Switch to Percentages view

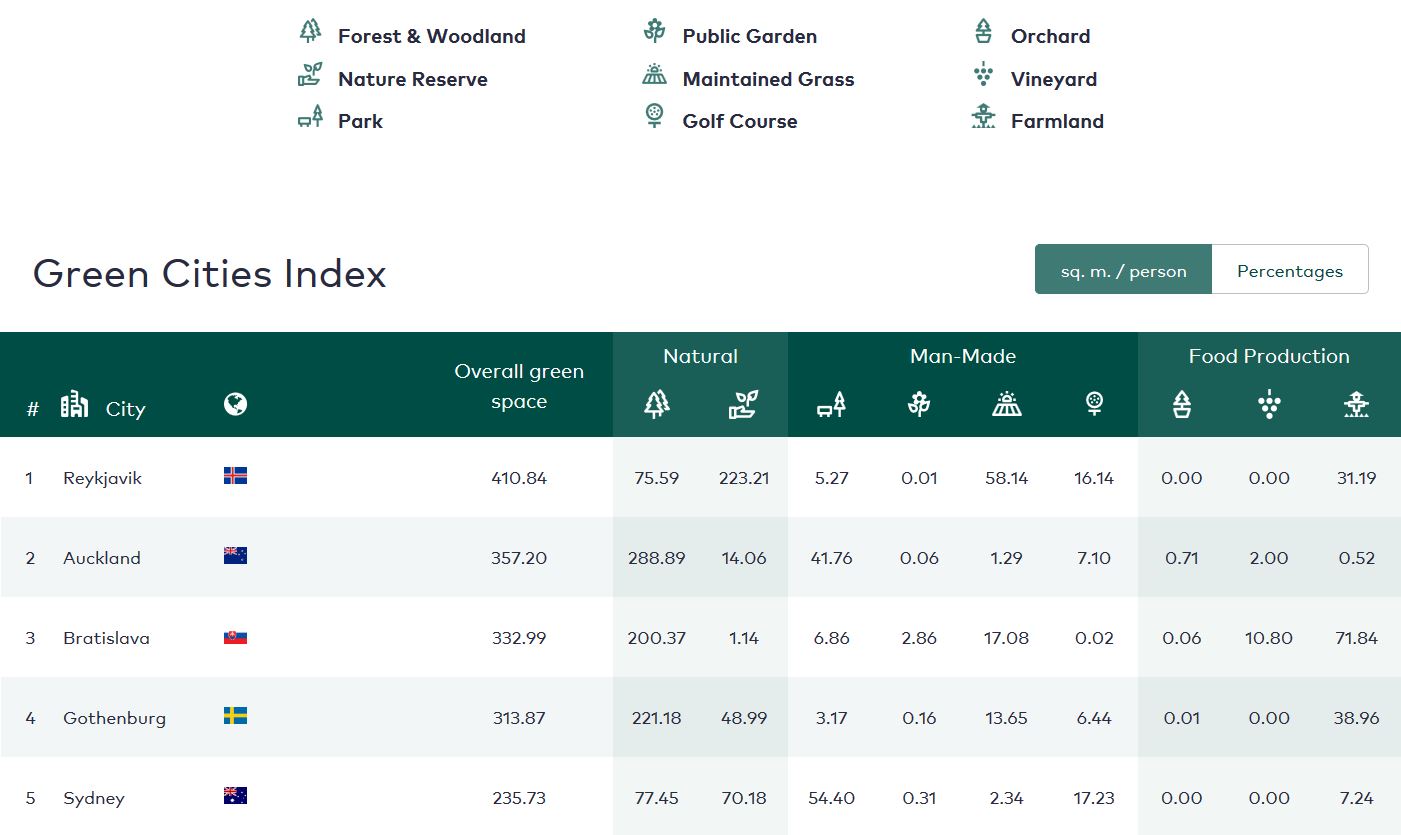click(1289, 270)
